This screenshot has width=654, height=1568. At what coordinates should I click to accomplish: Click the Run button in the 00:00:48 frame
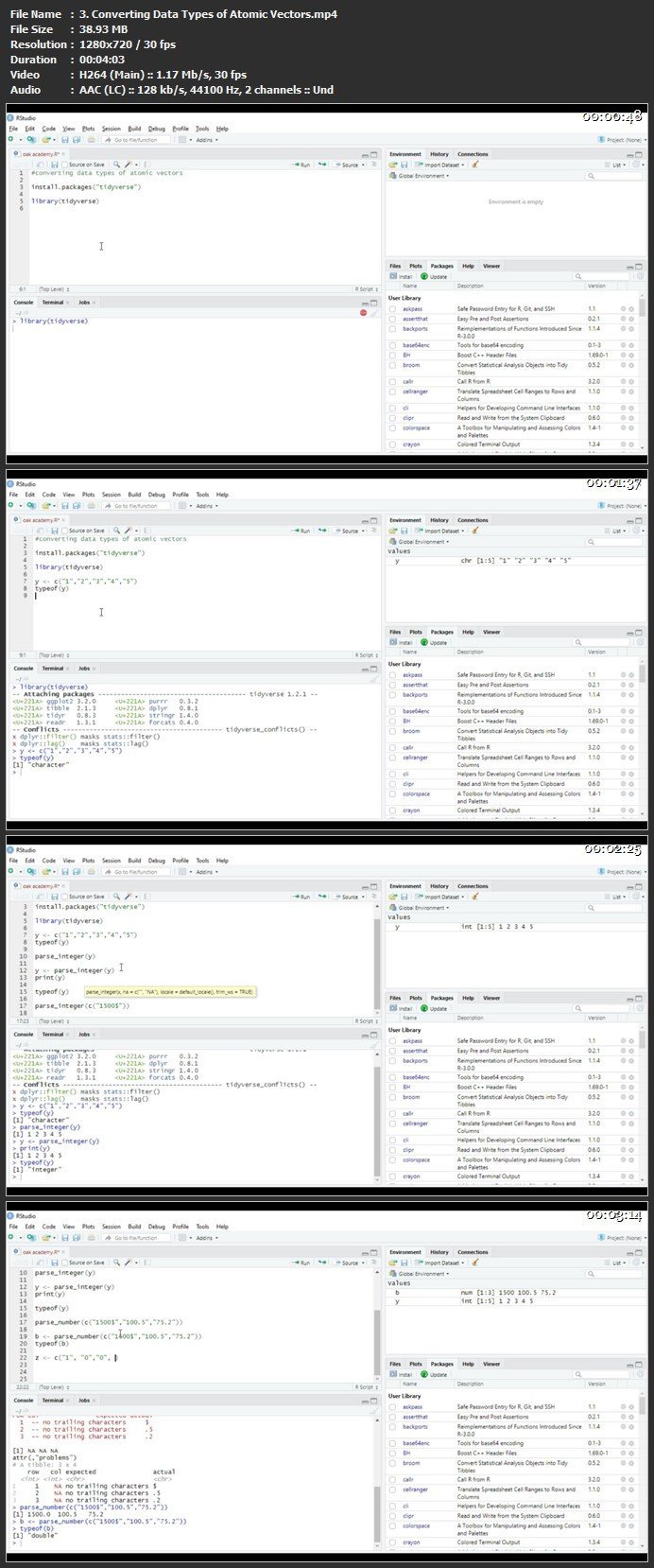click(302, 165)
